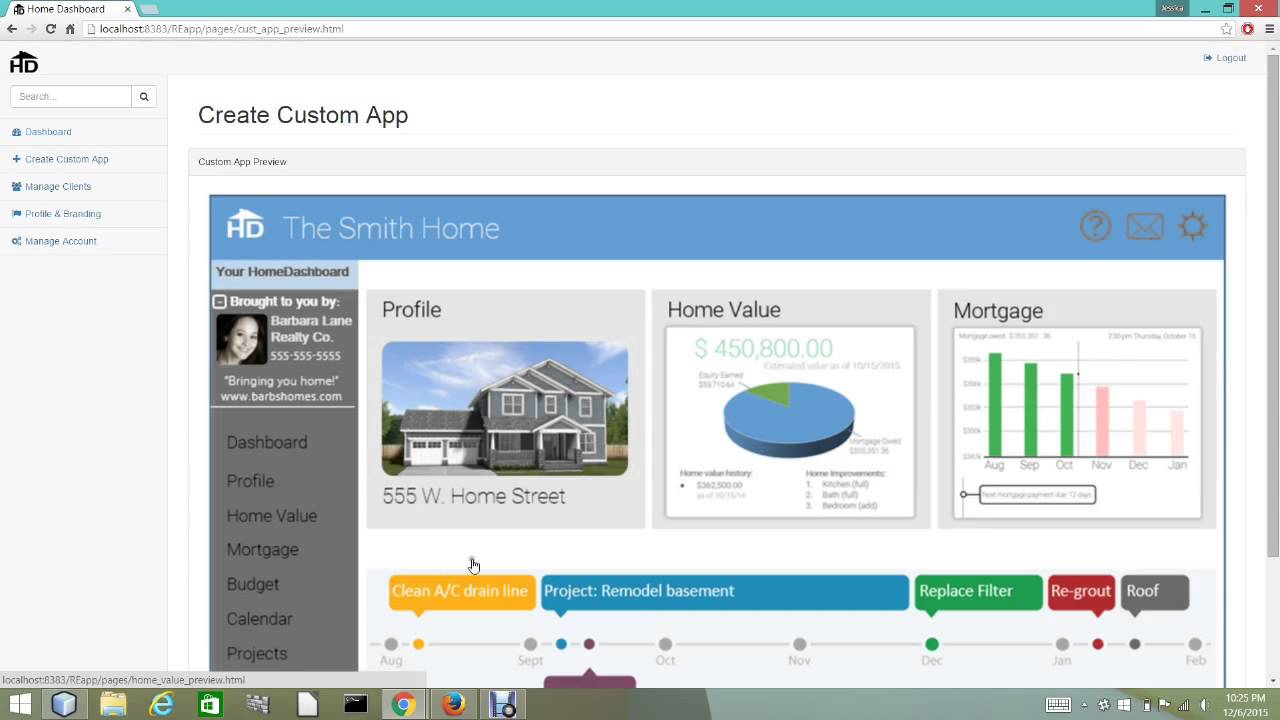Image resolution: width=1280 pixels, height=720 pixels.
Task: Click the red timeline dot after Jan
Action: pos(1098,644)
